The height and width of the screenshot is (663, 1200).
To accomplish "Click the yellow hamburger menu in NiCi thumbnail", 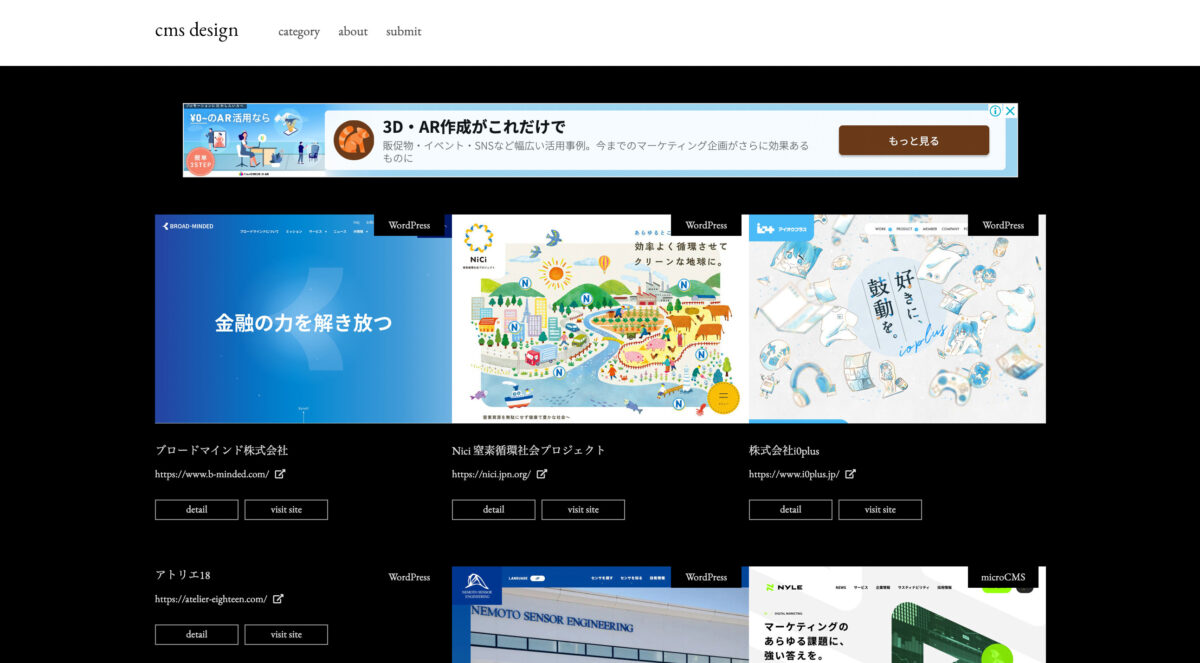I will click(x=722, y=398).
